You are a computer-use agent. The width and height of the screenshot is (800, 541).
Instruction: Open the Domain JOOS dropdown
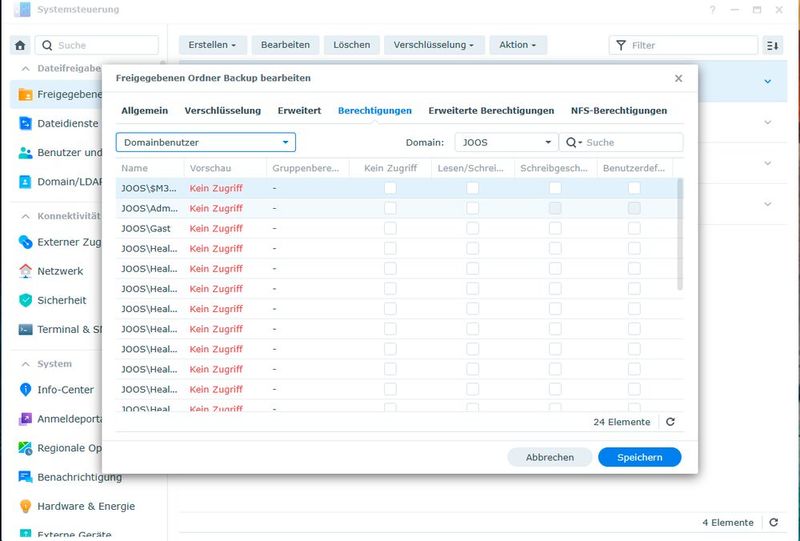pos(506,142)
